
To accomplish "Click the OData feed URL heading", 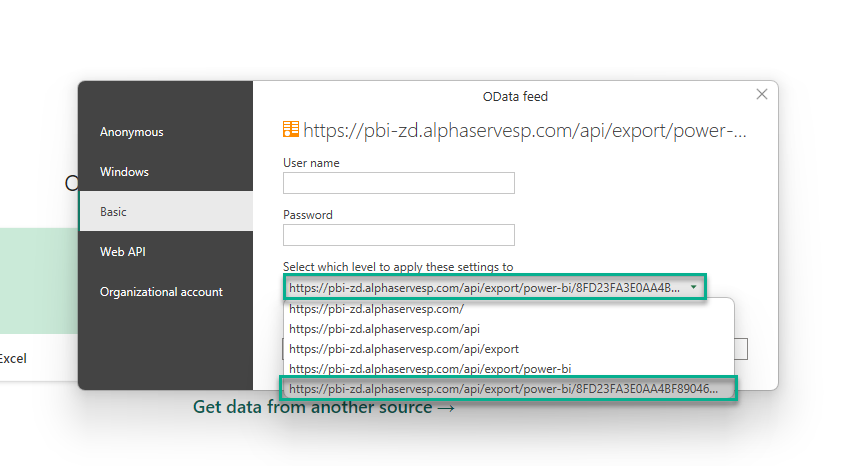I will click(524, 130).
